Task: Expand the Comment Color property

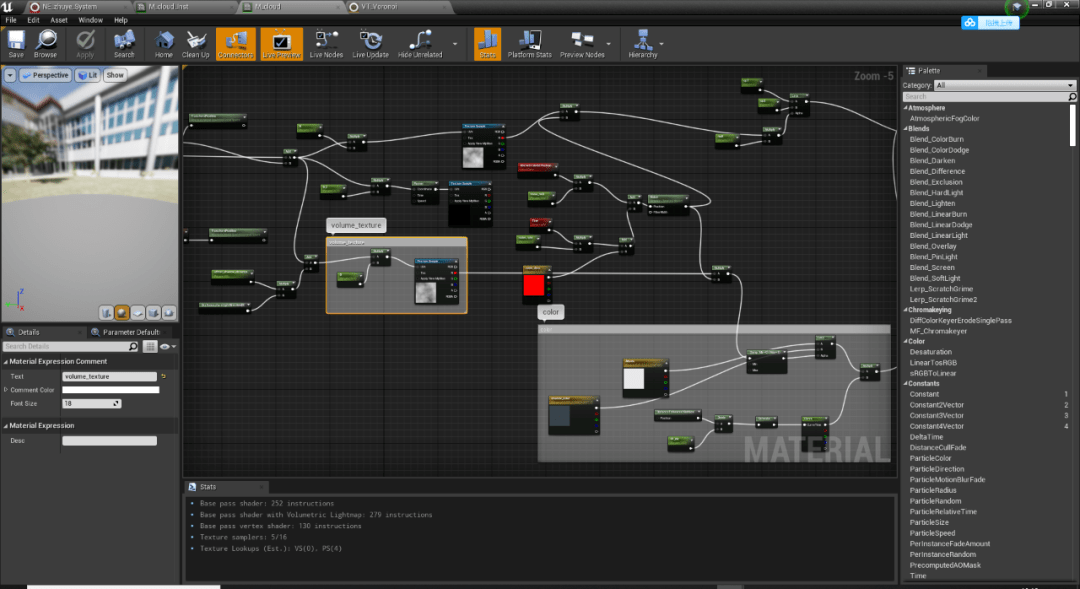Action: point(6,390)
